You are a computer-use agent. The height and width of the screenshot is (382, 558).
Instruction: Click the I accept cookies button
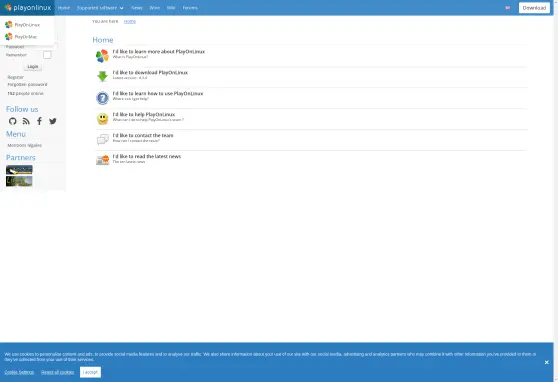pos(90,372)
